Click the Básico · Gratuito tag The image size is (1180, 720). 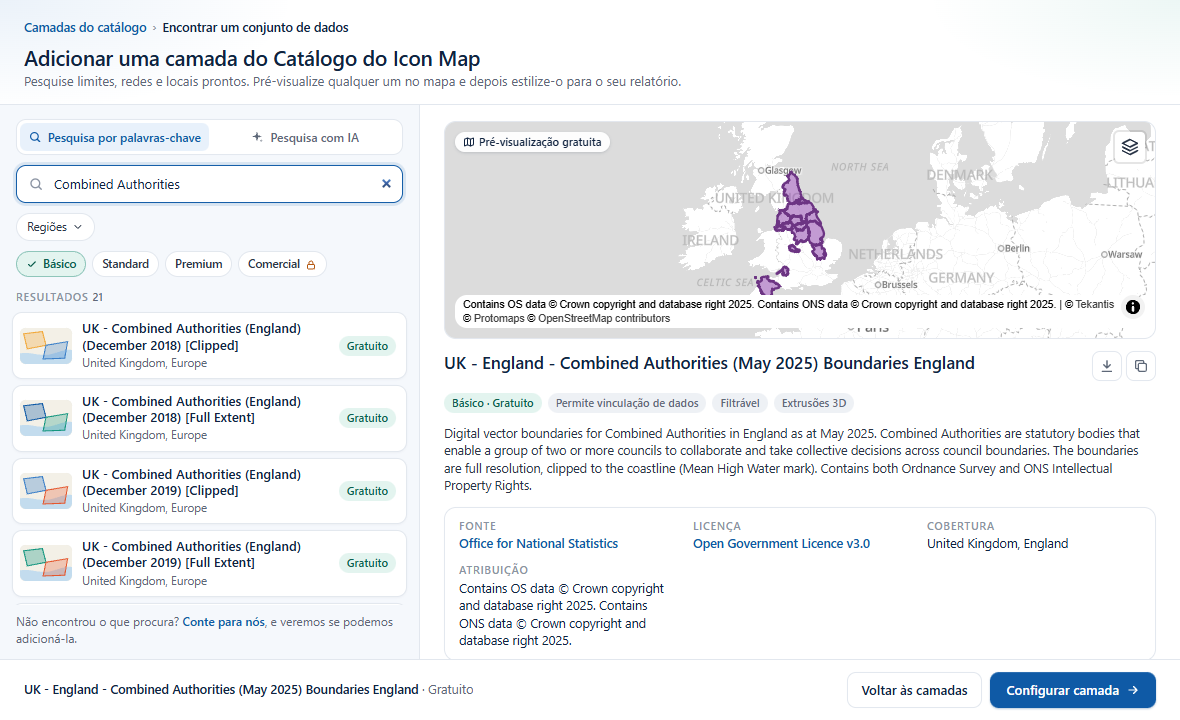492,403
